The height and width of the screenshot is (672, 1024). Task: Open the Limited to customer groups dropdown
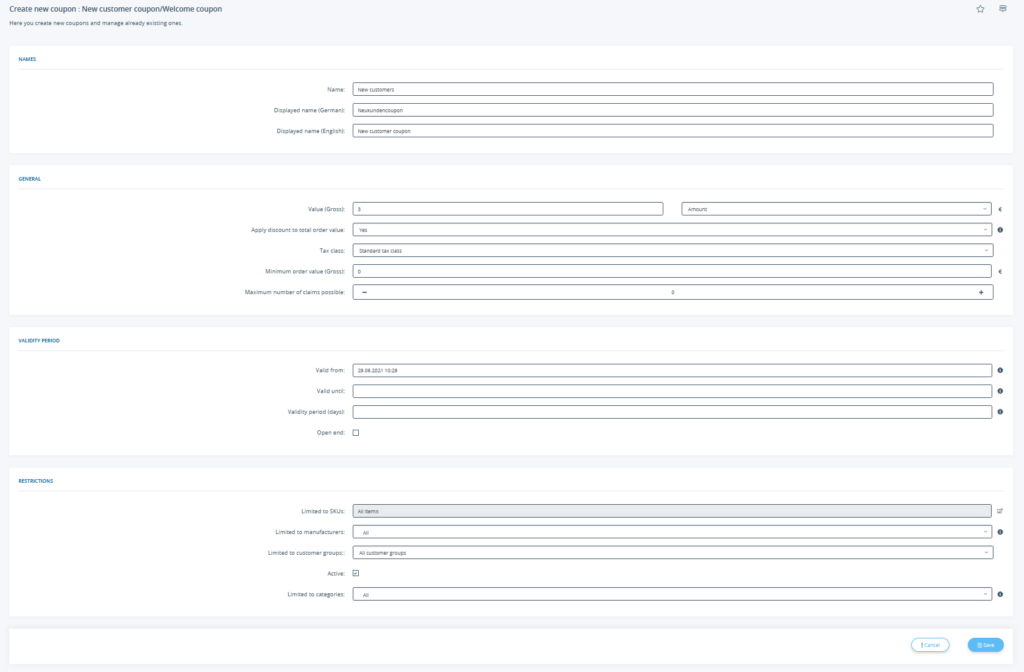coord(673,552)
